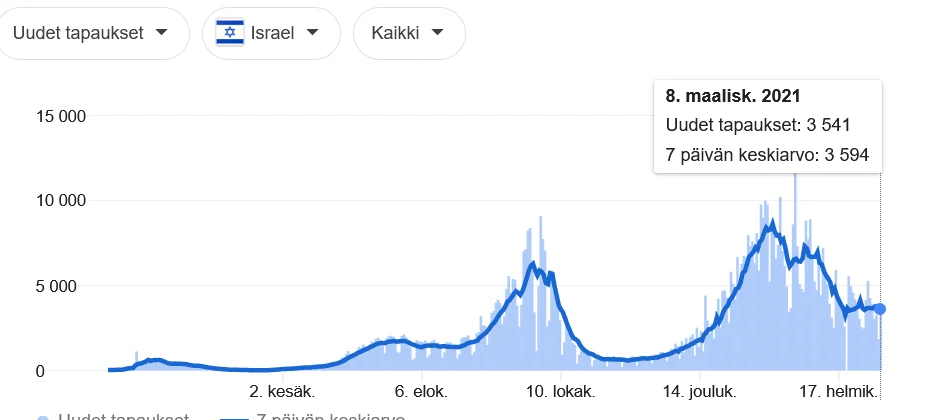Click the highlighted endpoint dot on the line
945x420 pixels.
click(880, 309)
